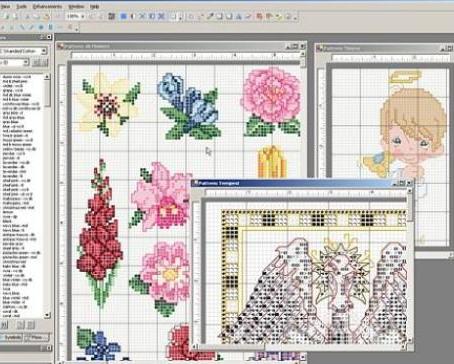Open the Enhancements menu

point(47,7)
